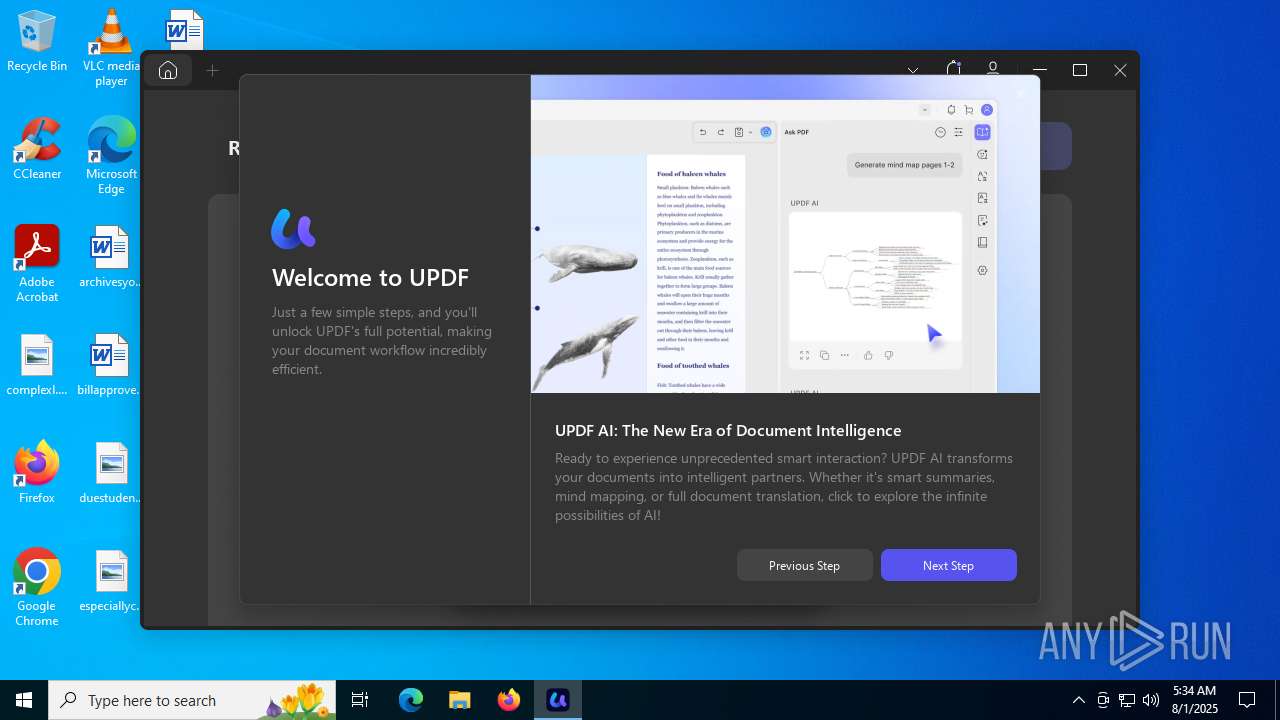Click the gift/notification icon in UPDF title bar
Viewport: 1280px width, 720px height.
click(953, 69)
